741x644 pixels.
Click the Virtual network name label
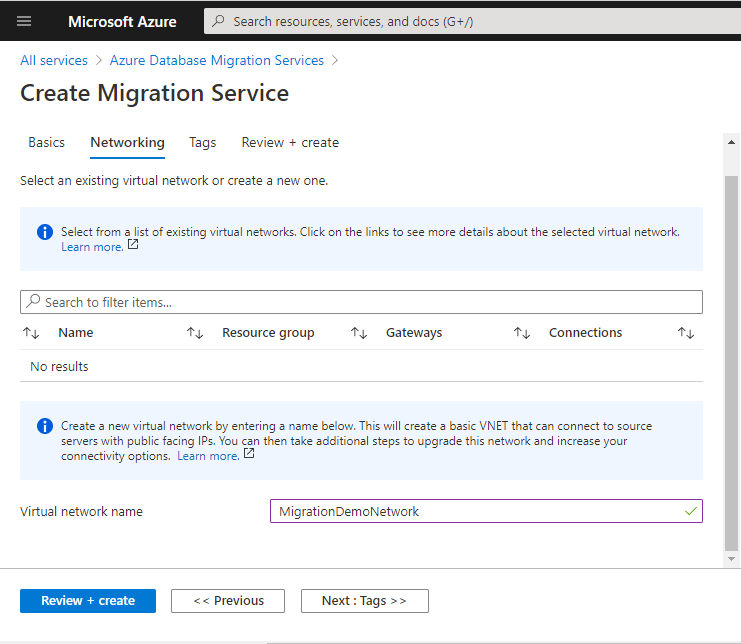(x=81, y=511)
